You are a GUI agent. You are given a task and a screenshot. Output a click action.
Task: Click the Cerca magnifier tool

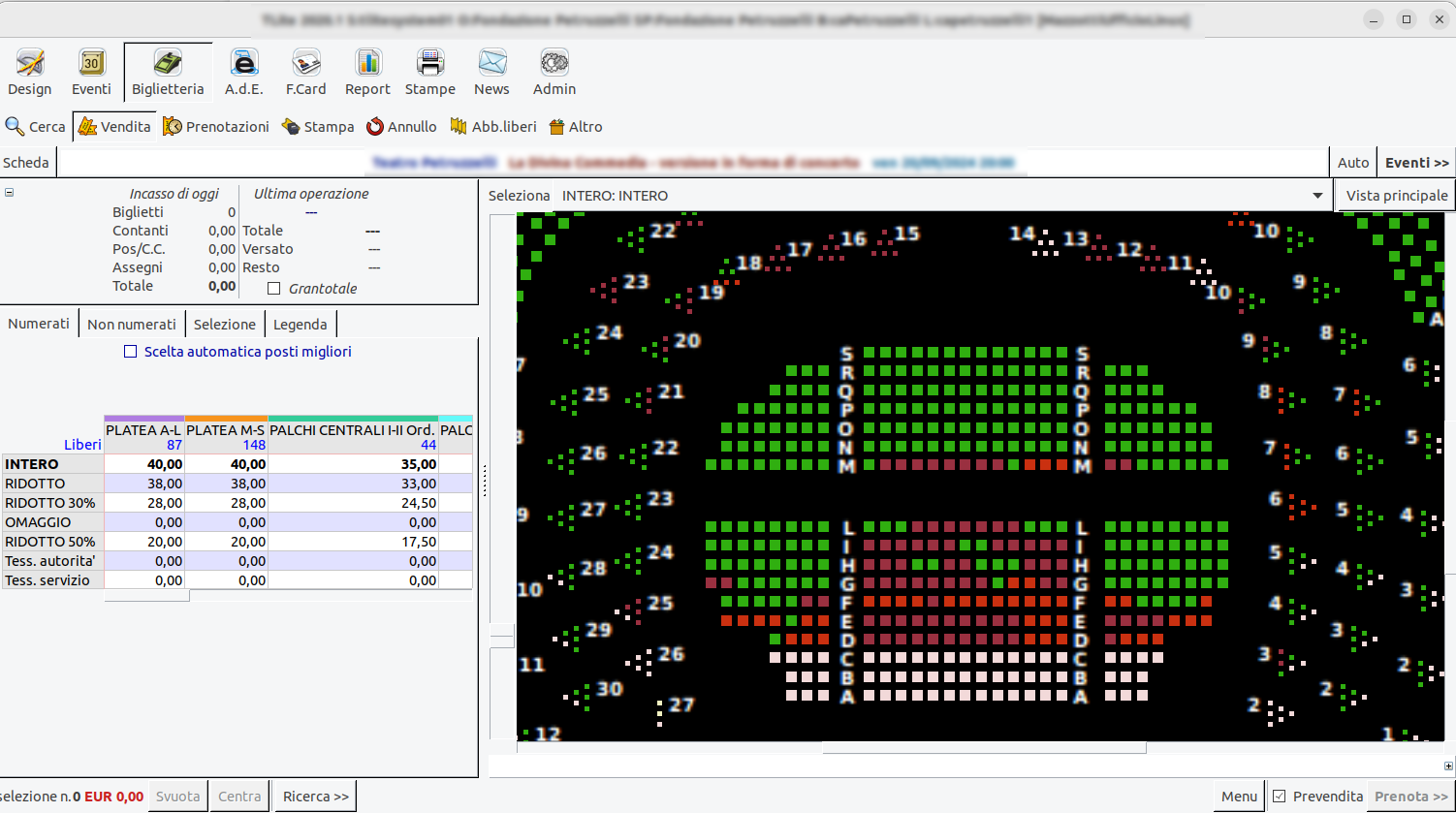(36, 127)
